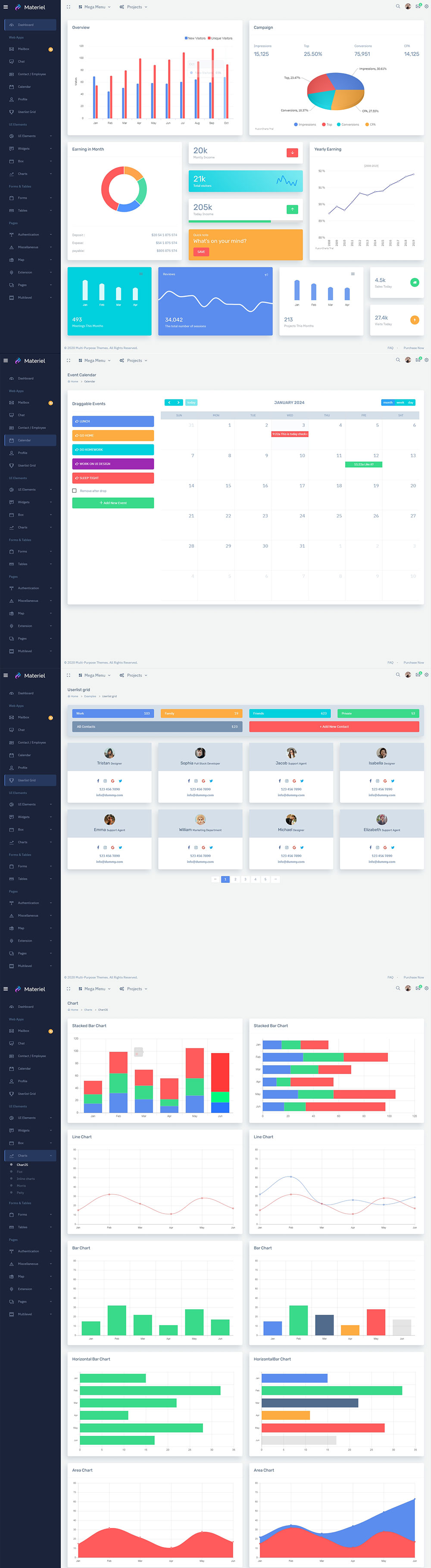Image resolution: width=431 pixels, height=1568 pixels.
Task: Switch the calendar to month view
Action: tap(388, 402)
